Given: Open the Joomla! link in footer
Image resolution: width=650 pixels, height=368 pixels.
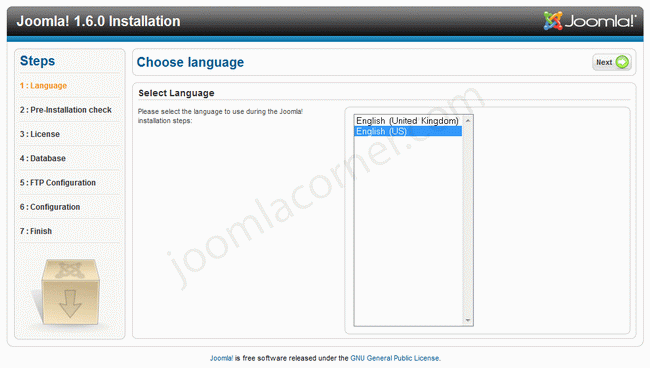Looking at the screenshot, I should pyautogui.click(x=221, y=358).
